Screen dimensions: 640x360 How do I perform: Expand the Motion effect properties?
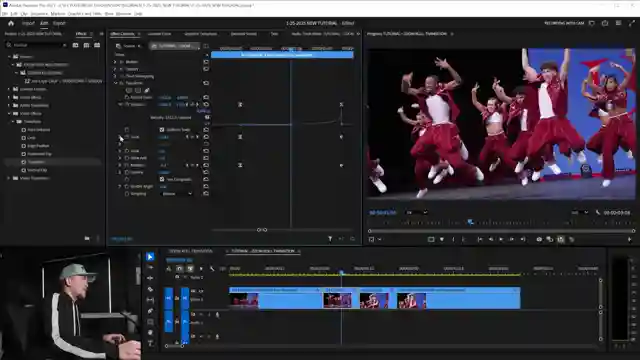pyautogui.click(x=115, y=62)
